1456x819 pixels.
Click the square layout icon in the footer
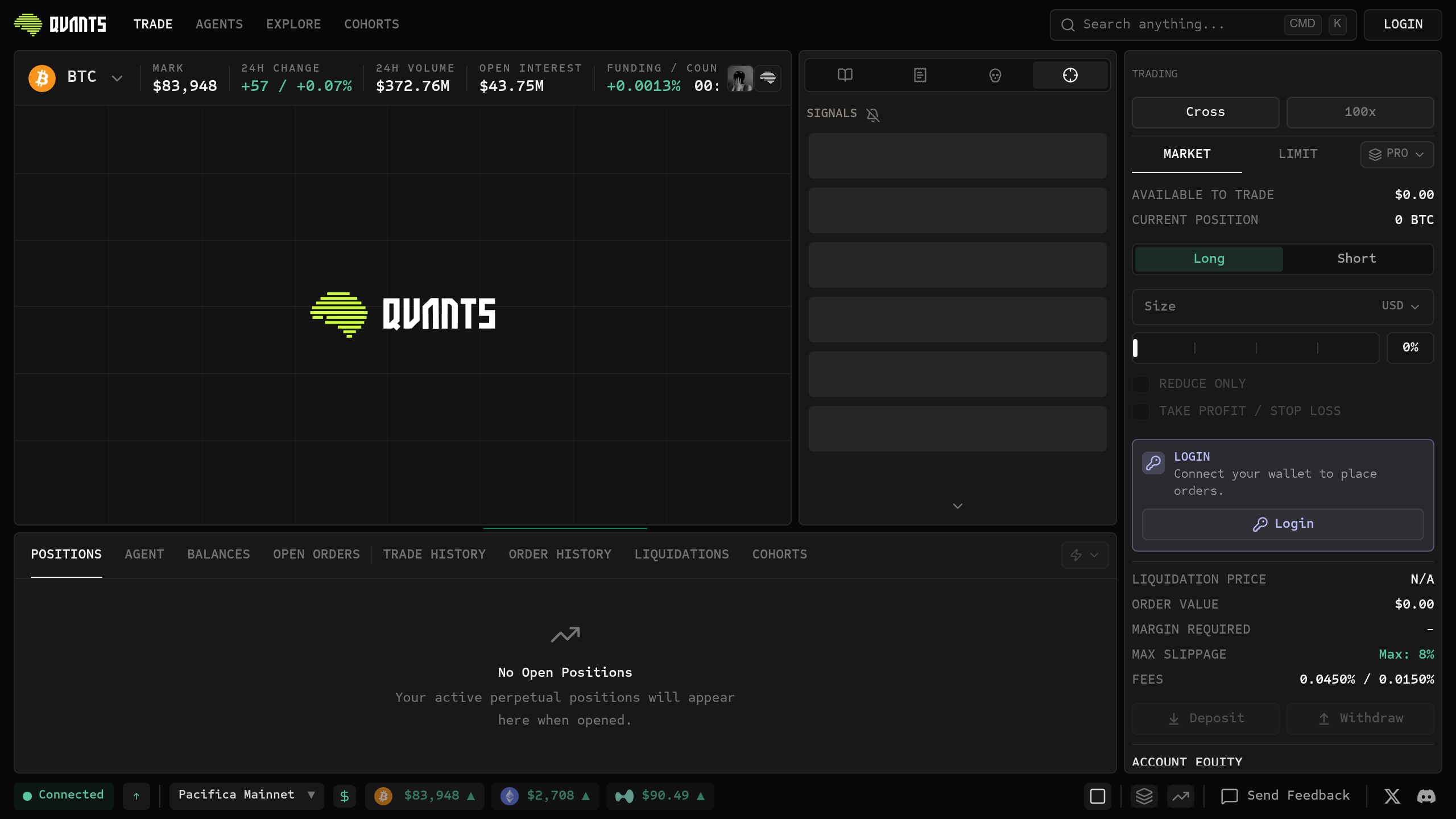1098,796
